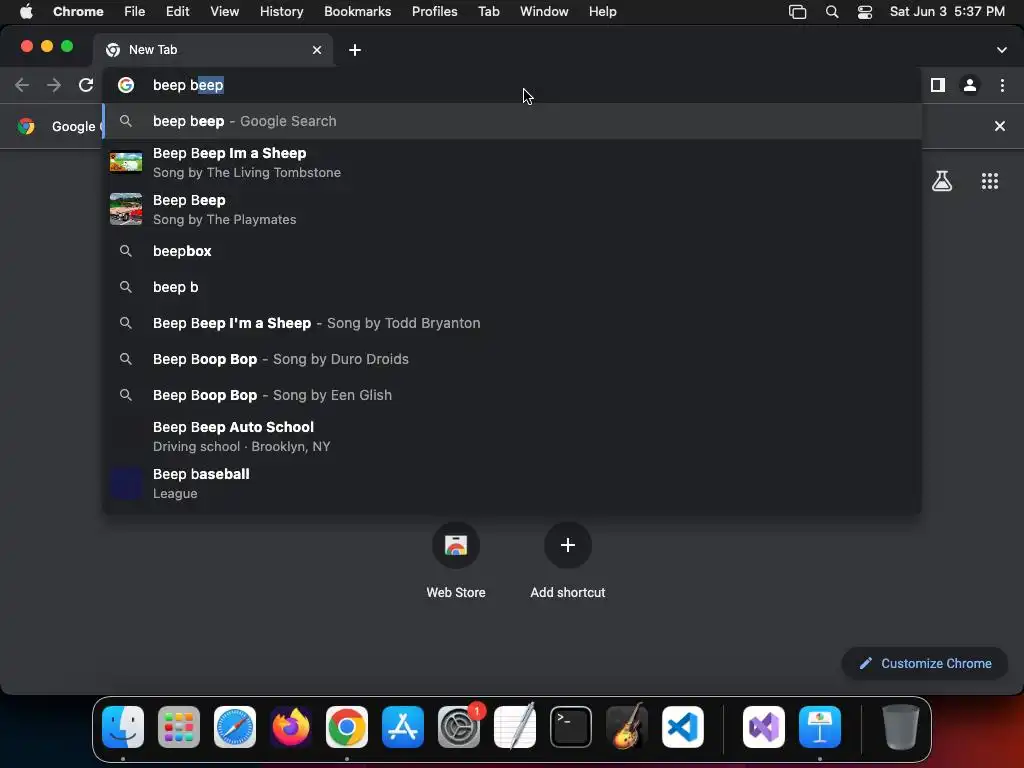Pick Beep Boop Bop by Duro Droids

coord(512,359)
